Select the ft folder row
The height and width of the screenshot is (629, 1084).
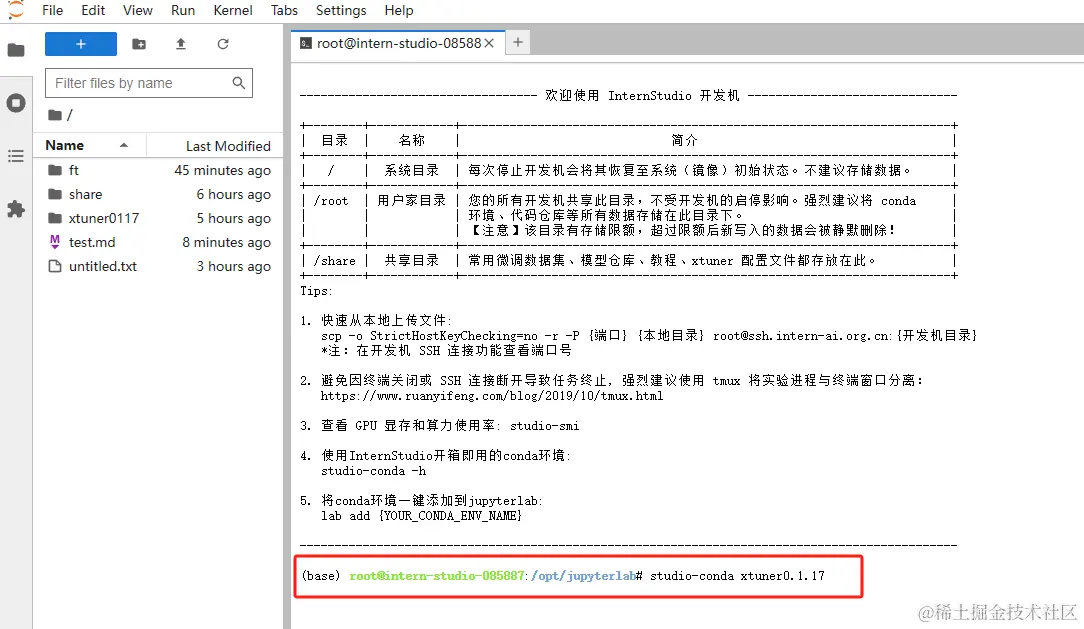coord(160,170)
